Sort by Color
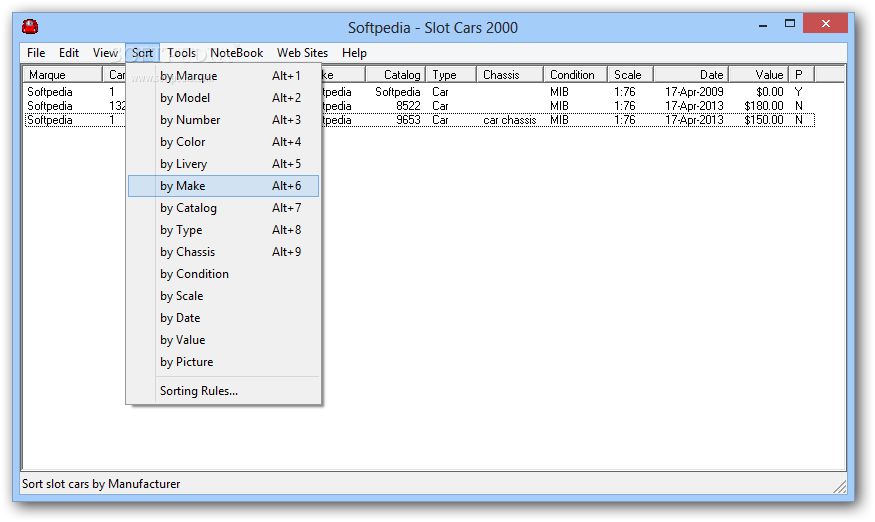 tap(223, 142)
